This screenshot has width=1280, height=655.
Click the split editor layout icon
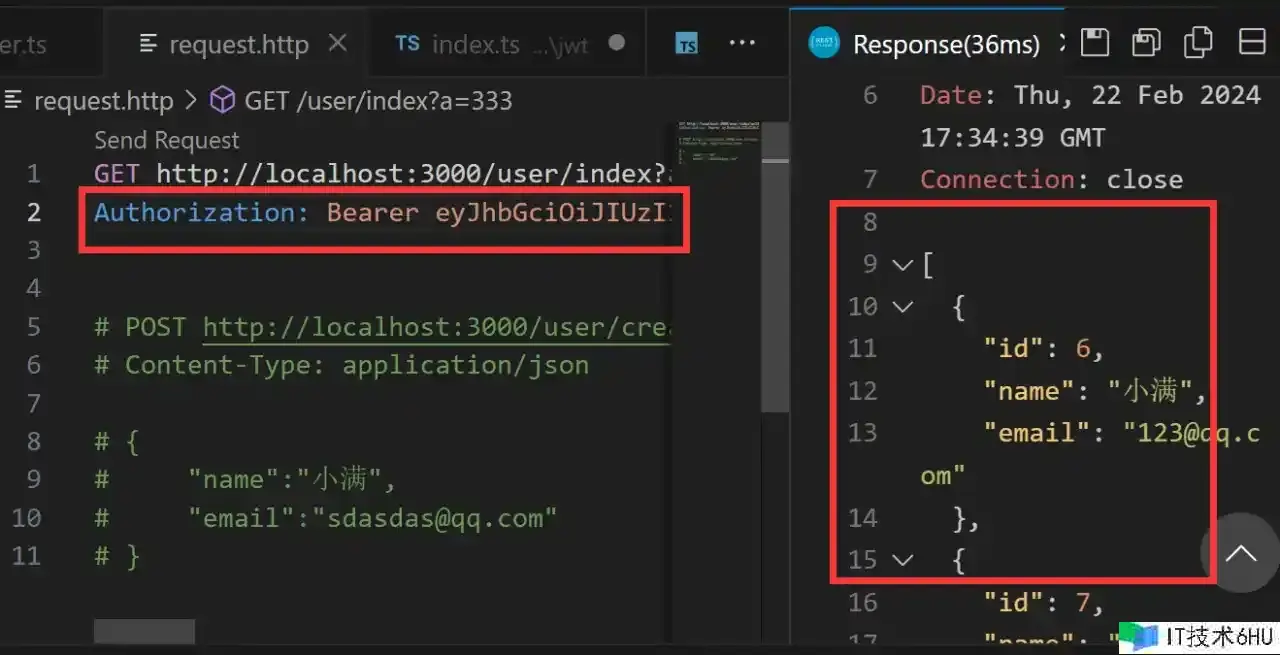point(1252,42)
